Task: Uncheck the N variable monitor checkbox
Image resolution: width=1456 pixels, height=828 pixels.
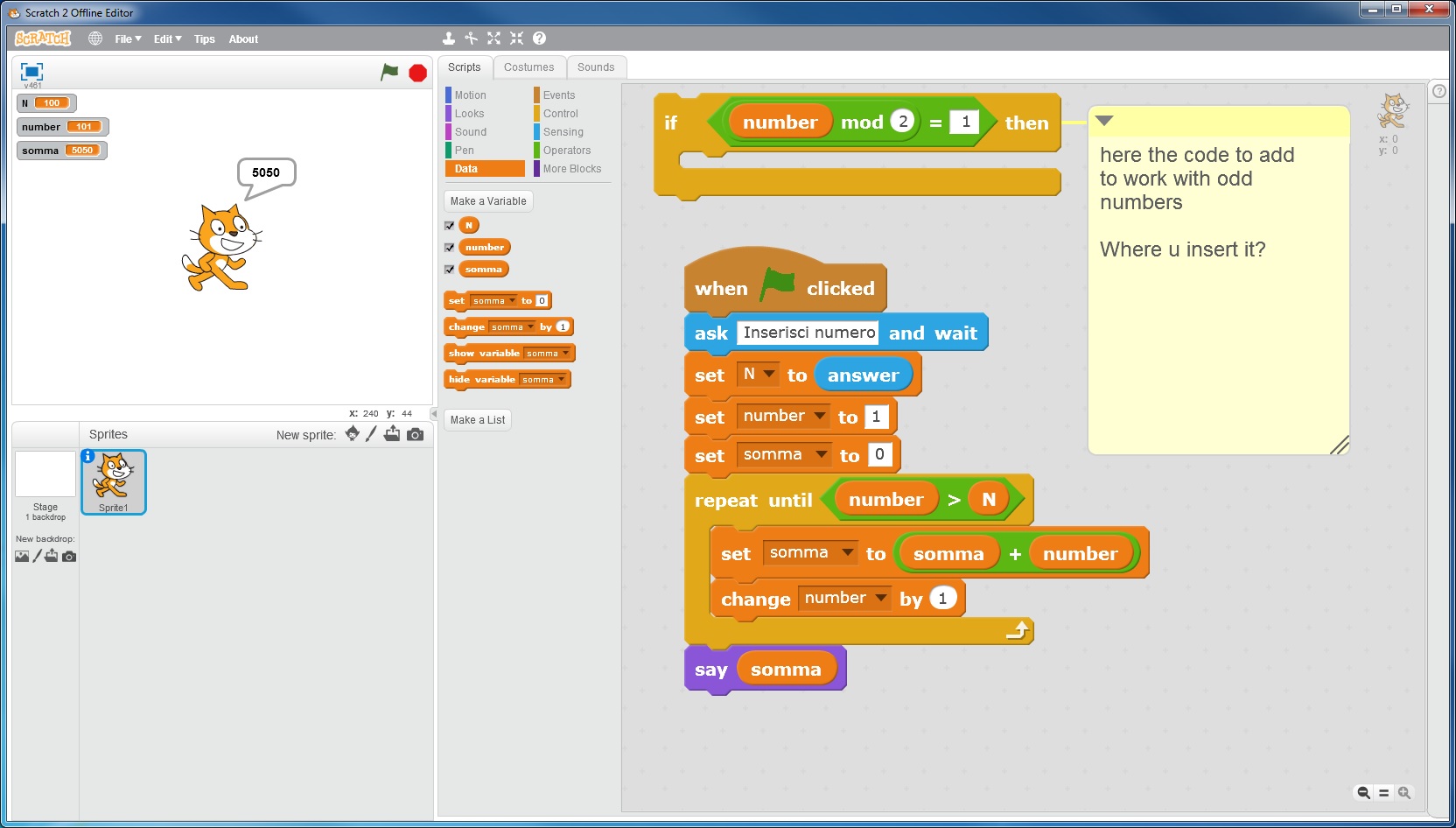Action: (450, 226)
